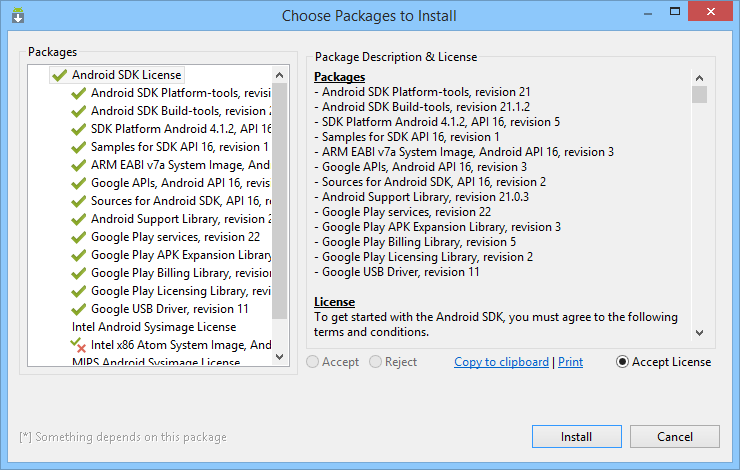Click checkmark icon beside Google USB Driver
Screen dimensions: 740x470
coord(78,309)
